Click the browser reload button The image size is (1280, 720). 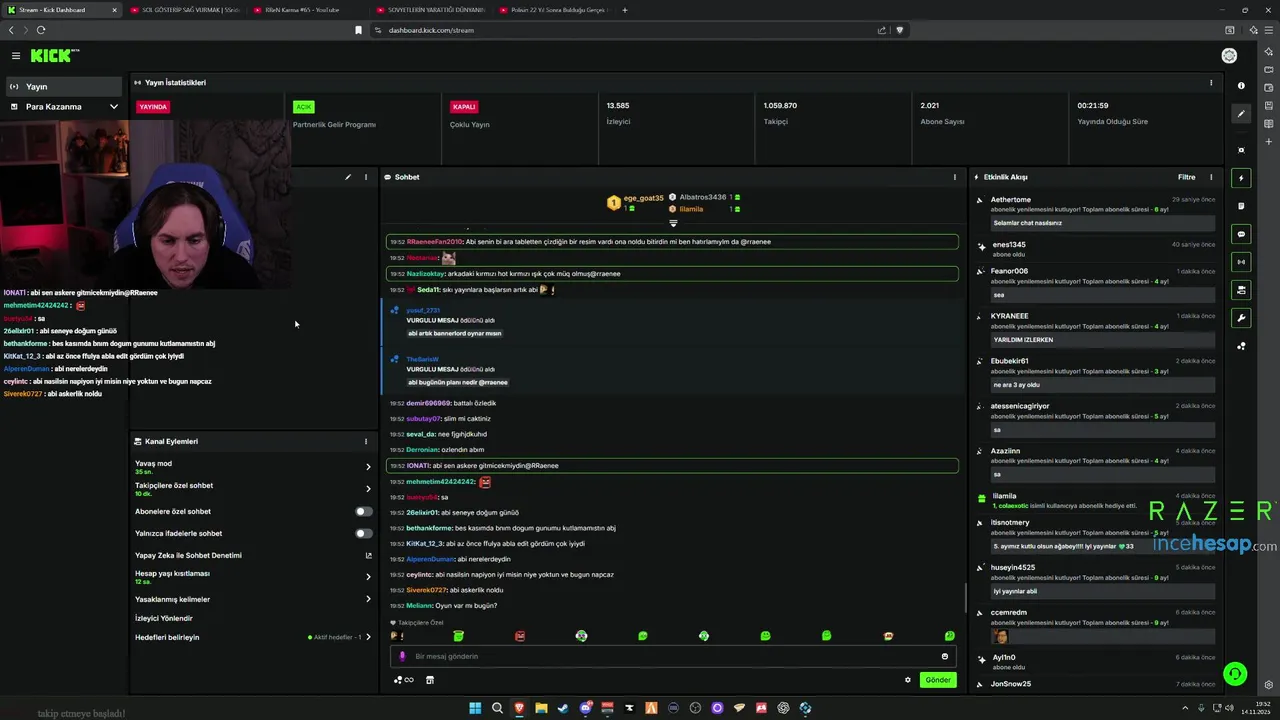41,30
